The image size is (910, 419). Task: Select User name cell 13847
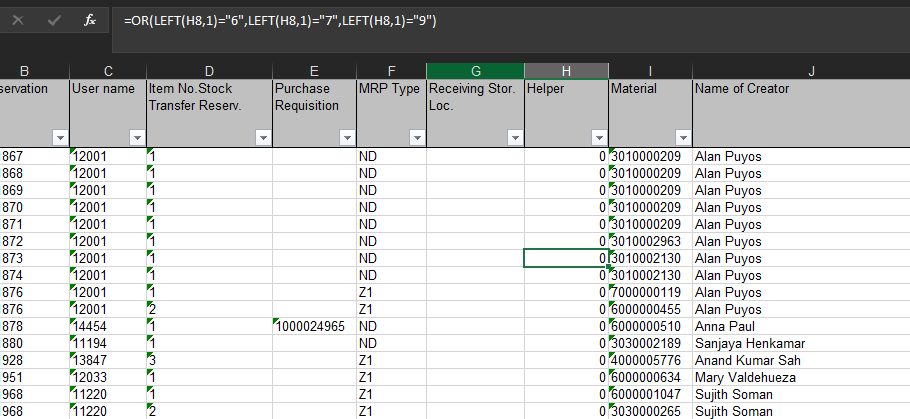pos(108,360)
